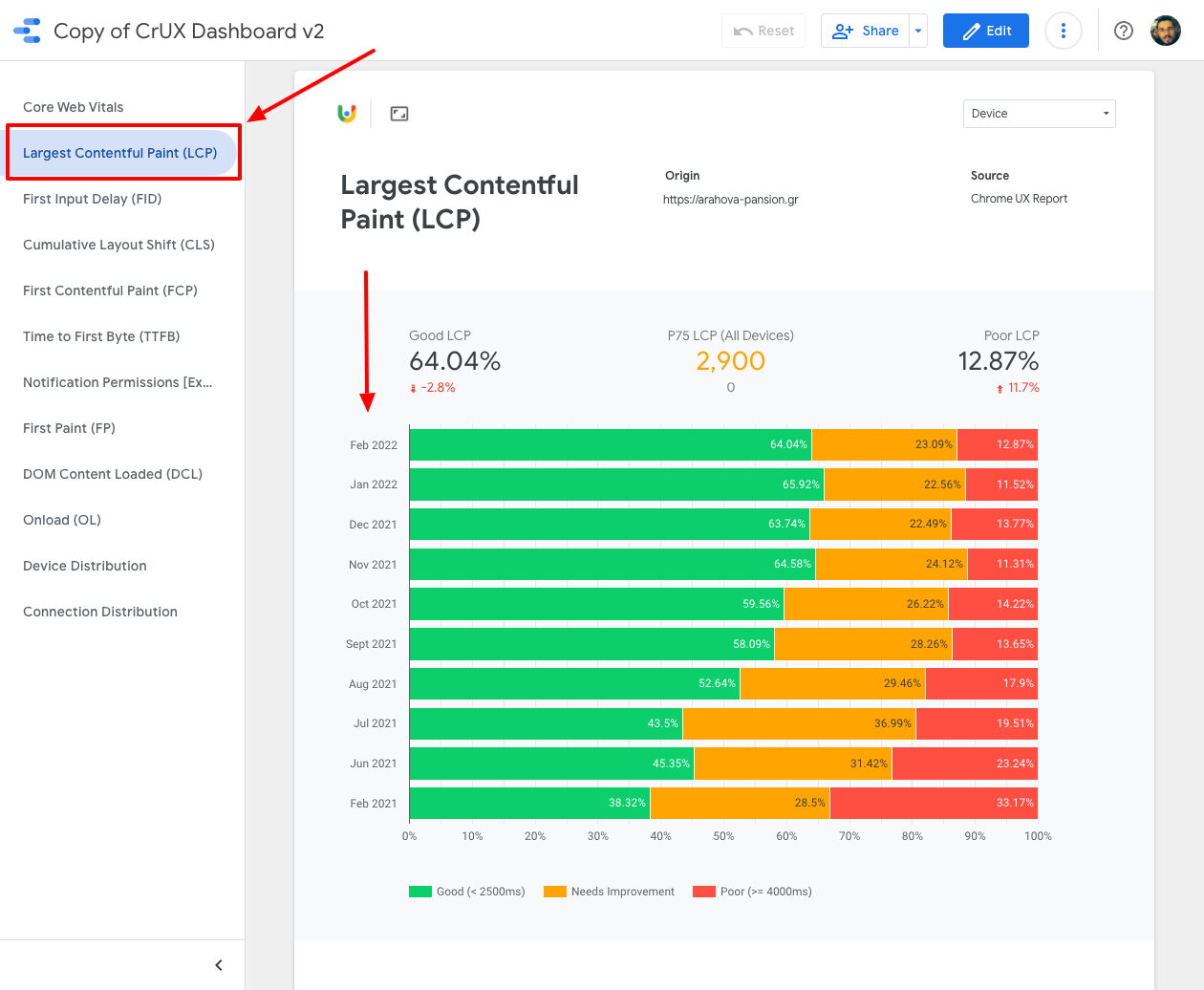Open the Device filter dropdown
This screenshot has height=990, width=1204.
click(1040, 114)
